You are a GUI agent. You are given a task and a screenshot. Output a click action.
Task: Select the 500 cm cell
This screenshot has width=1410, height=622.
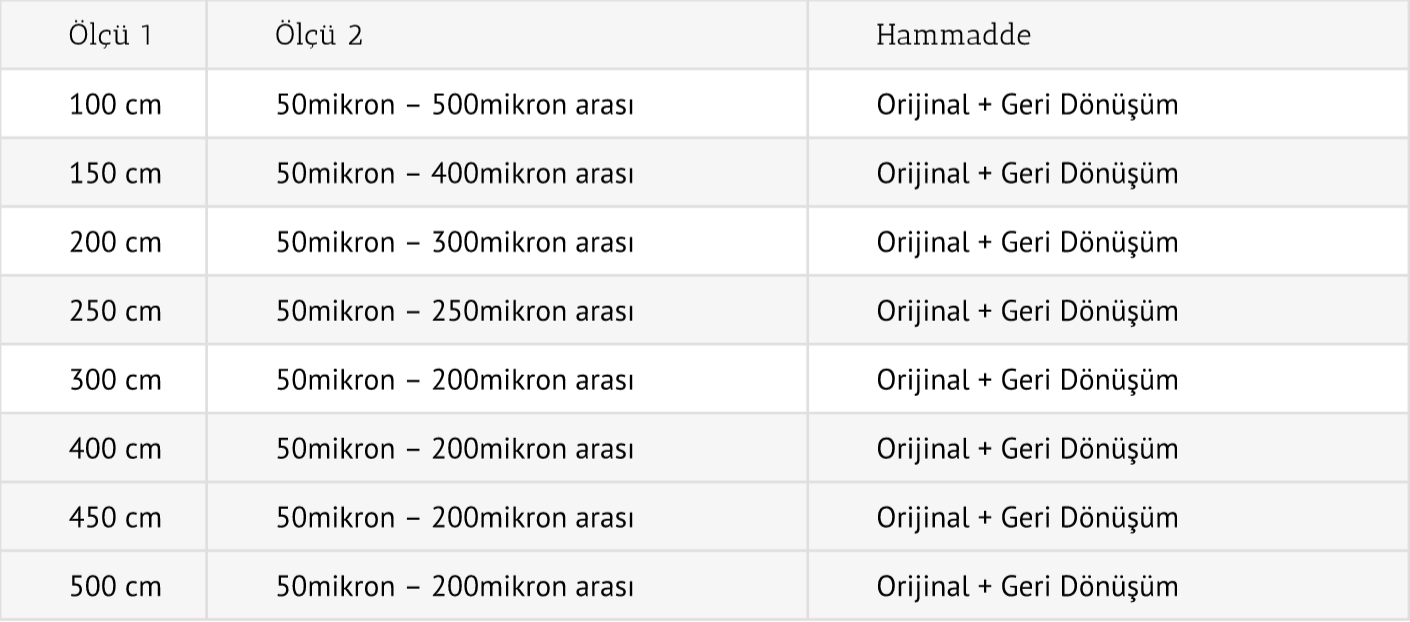pos(115,586)
